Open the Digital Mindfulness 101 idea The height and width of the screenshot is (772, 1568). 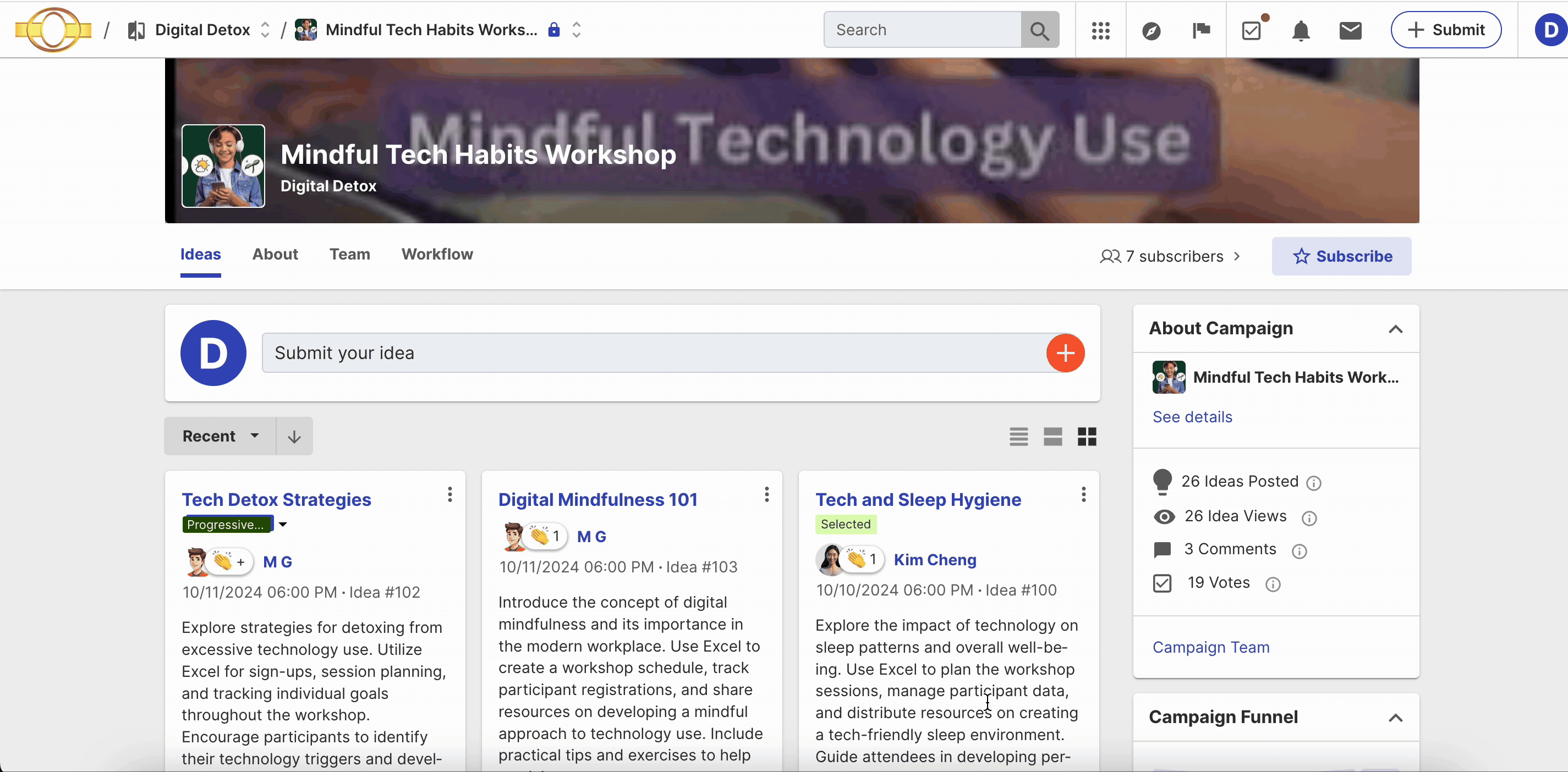pyautogui.click(x=597, y=499)
